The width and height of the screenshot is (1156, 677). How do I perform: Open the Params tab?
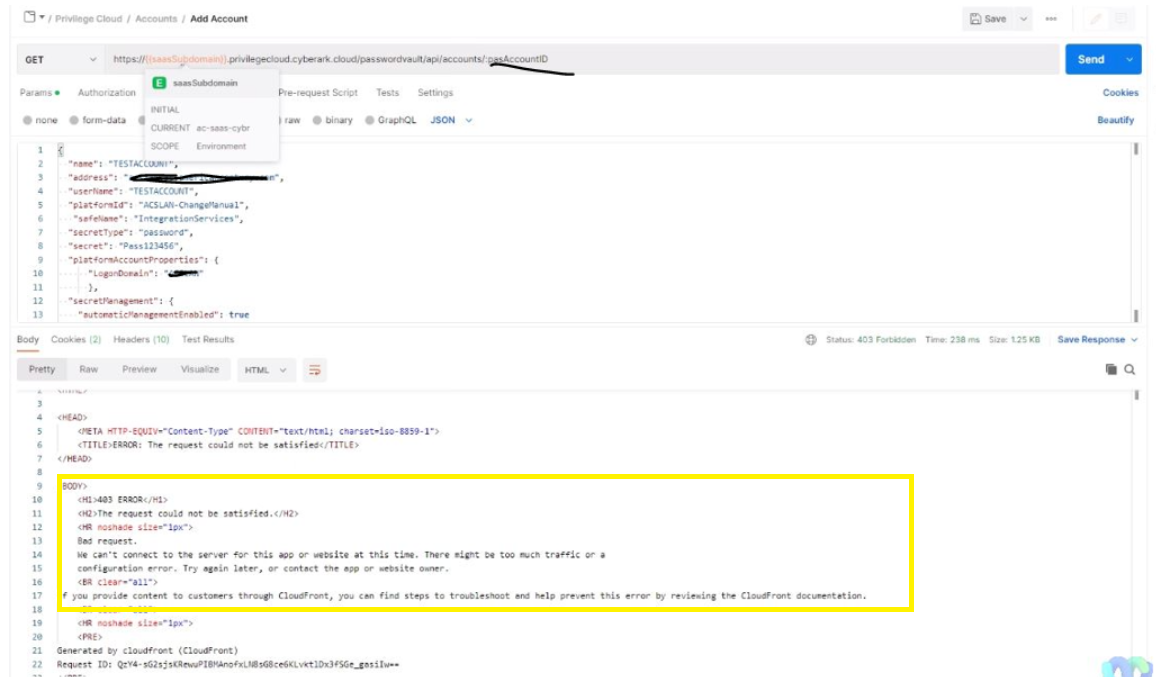click(39, 93)
